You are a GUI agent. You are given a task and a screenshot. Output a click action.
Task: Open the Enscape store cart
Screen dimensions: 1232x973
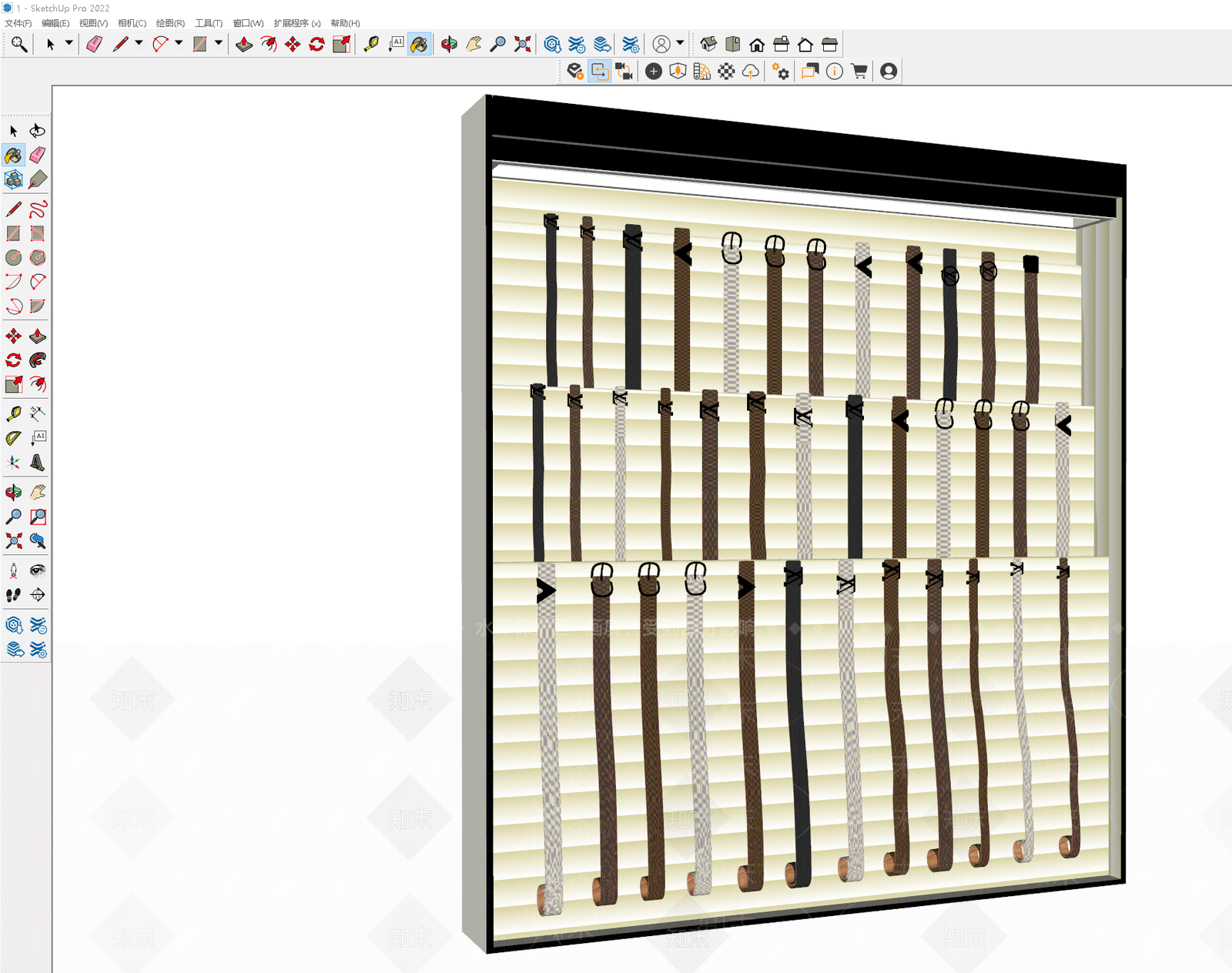pos(859,72)
